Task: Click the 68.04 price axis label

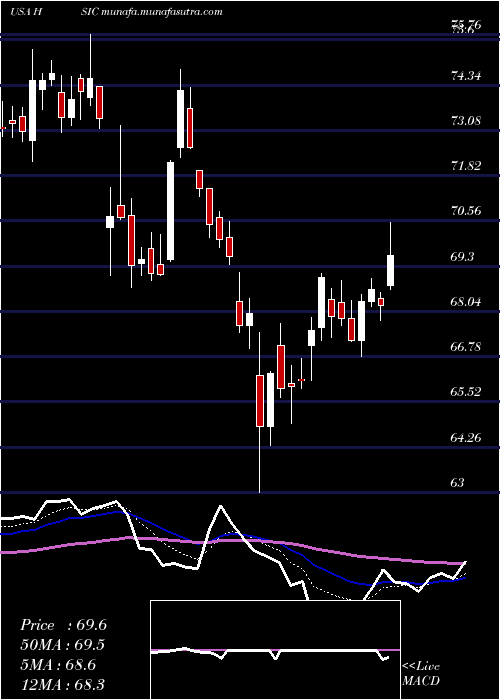Action: point(467,302)
